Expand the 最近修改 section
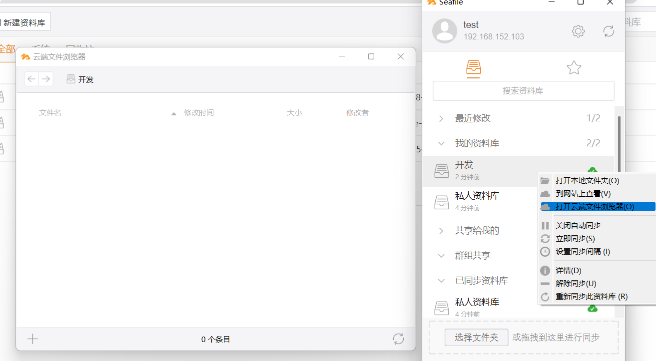 point(441,118)
